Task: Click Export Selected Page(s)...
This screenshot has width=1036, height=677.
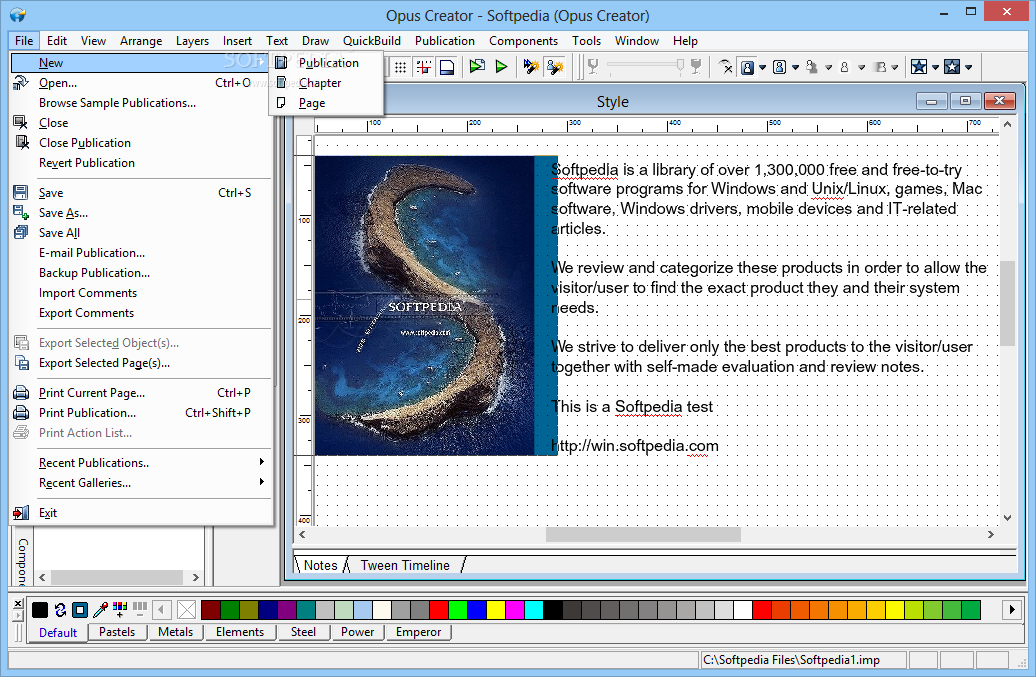Action: click(141, 363)
